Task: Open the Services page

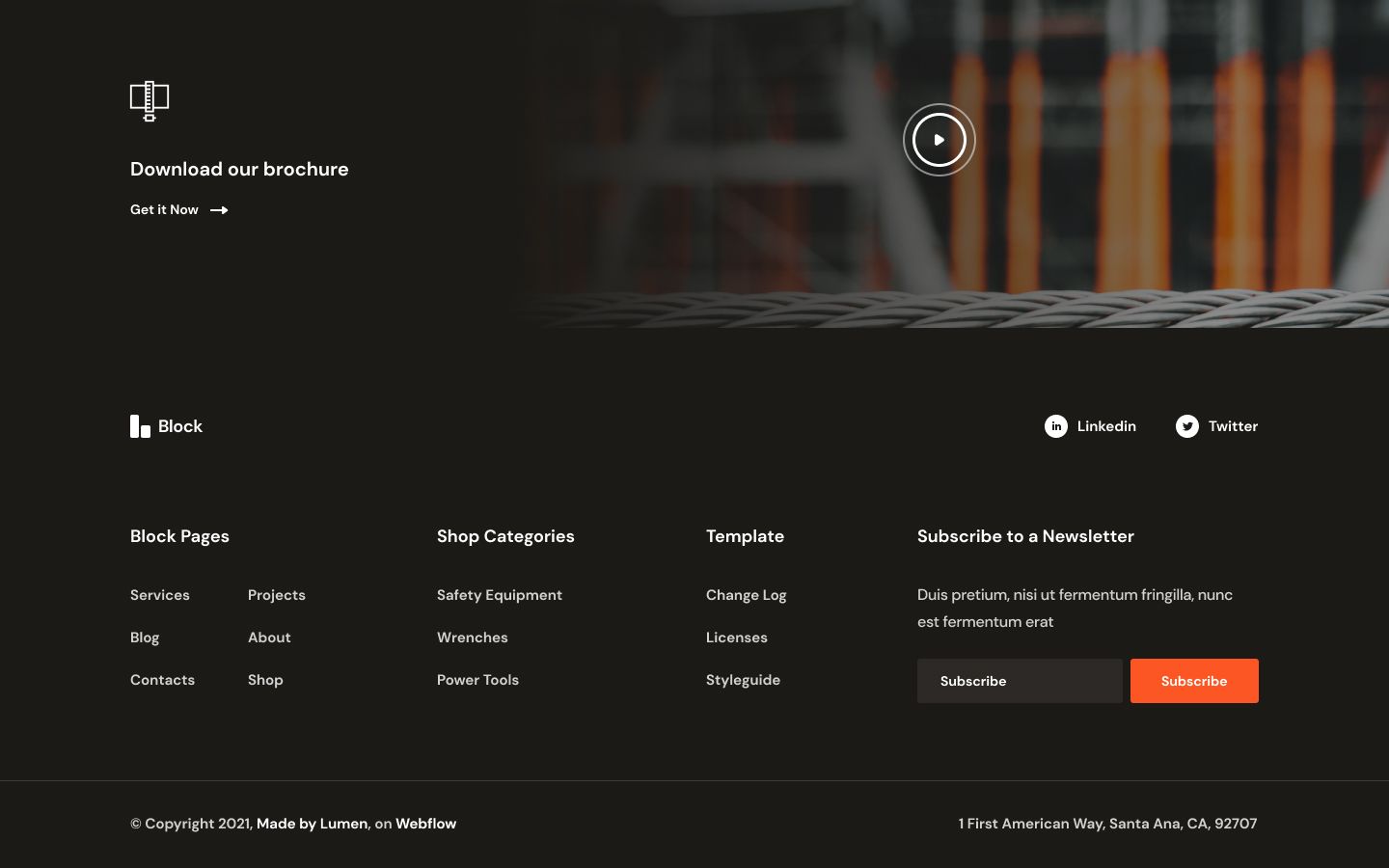Action: (160, 595)
